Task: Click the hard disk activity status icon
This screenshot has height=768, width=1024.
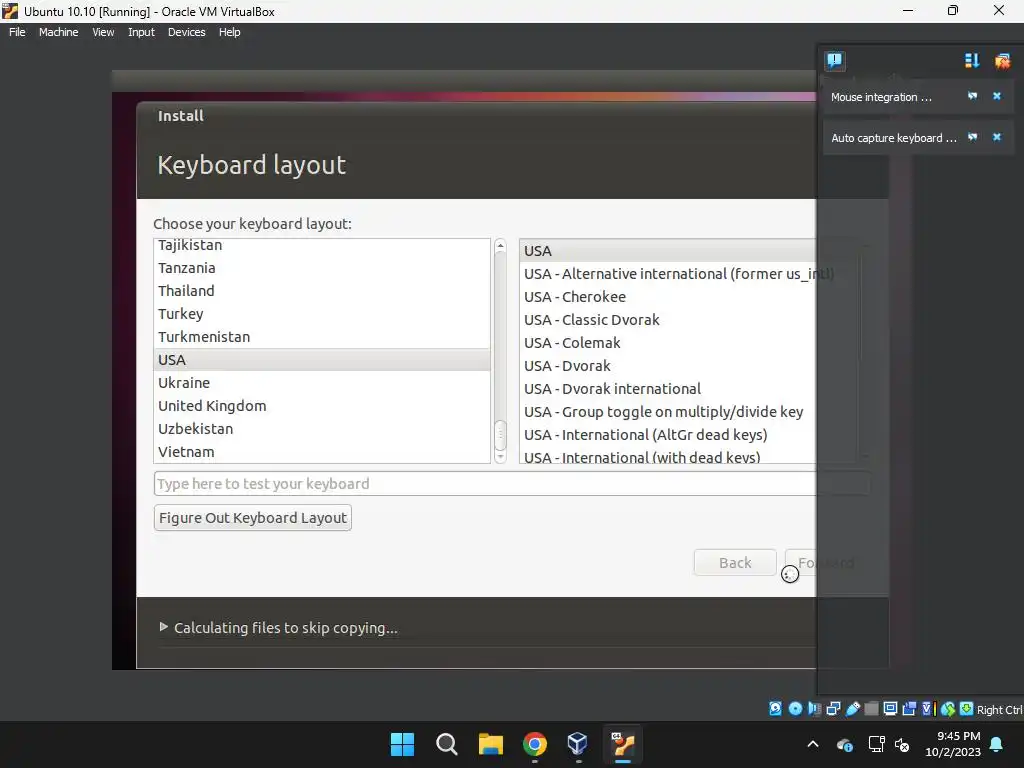Action: (775, 709)
